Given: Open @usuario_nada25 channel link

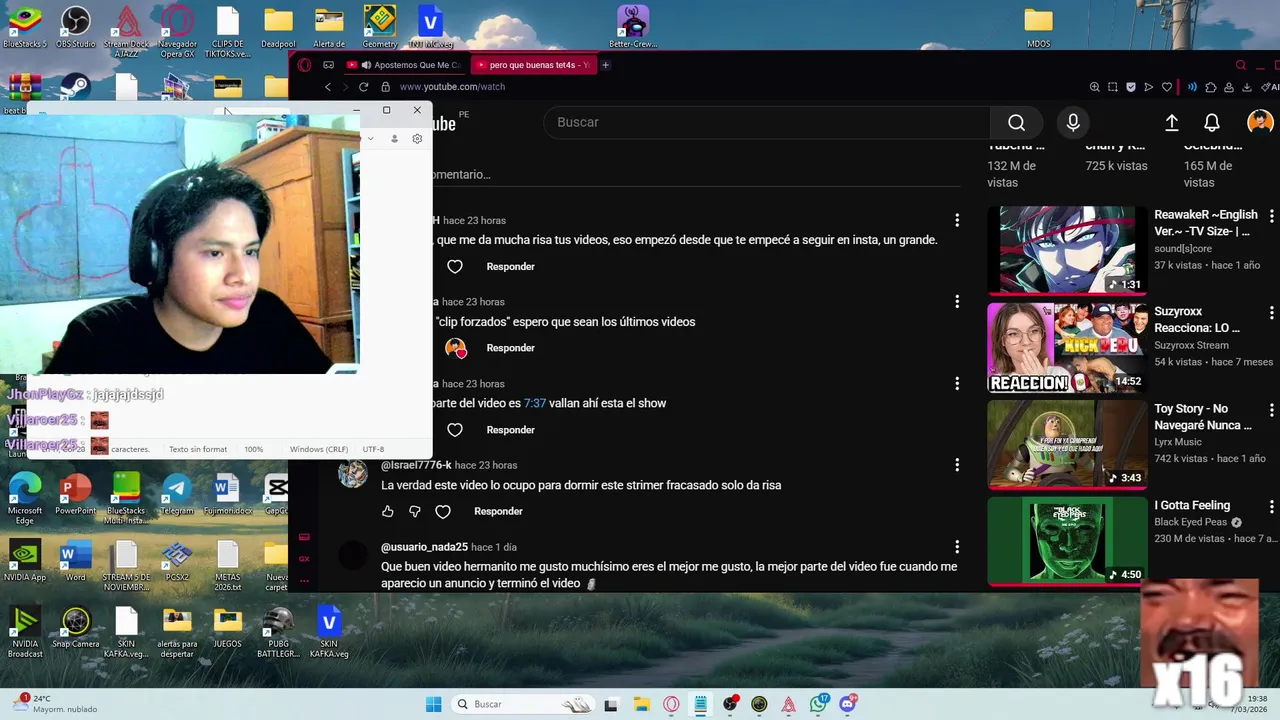Looking at the screenshot, I should (x=424, y=547).
